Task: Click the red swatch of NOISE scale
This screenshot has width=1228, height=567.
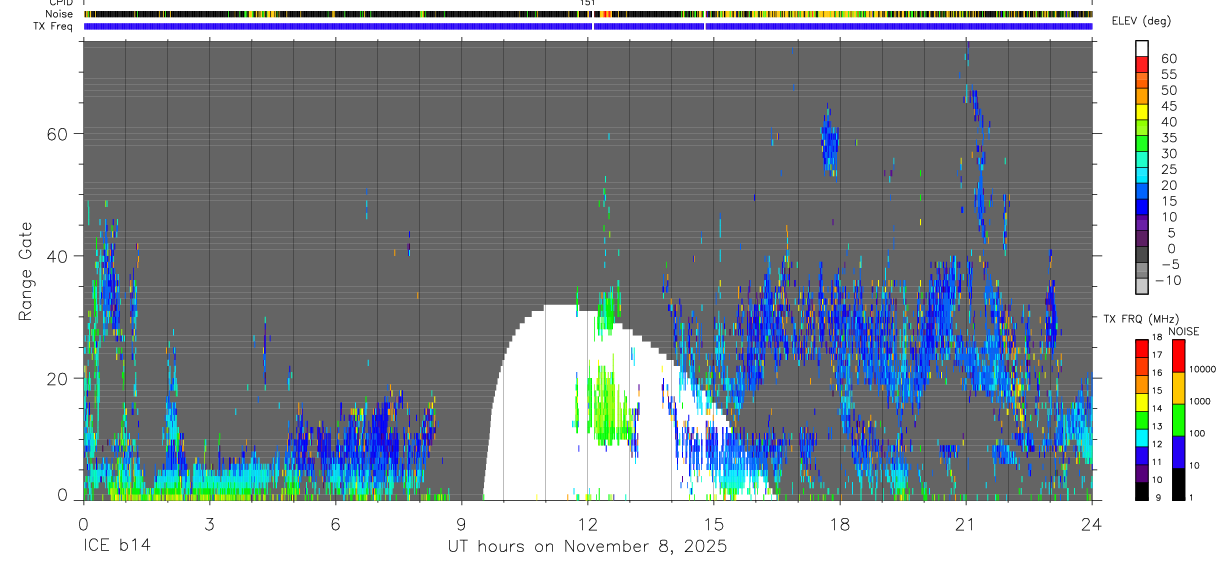Action: pos(1179,356)
